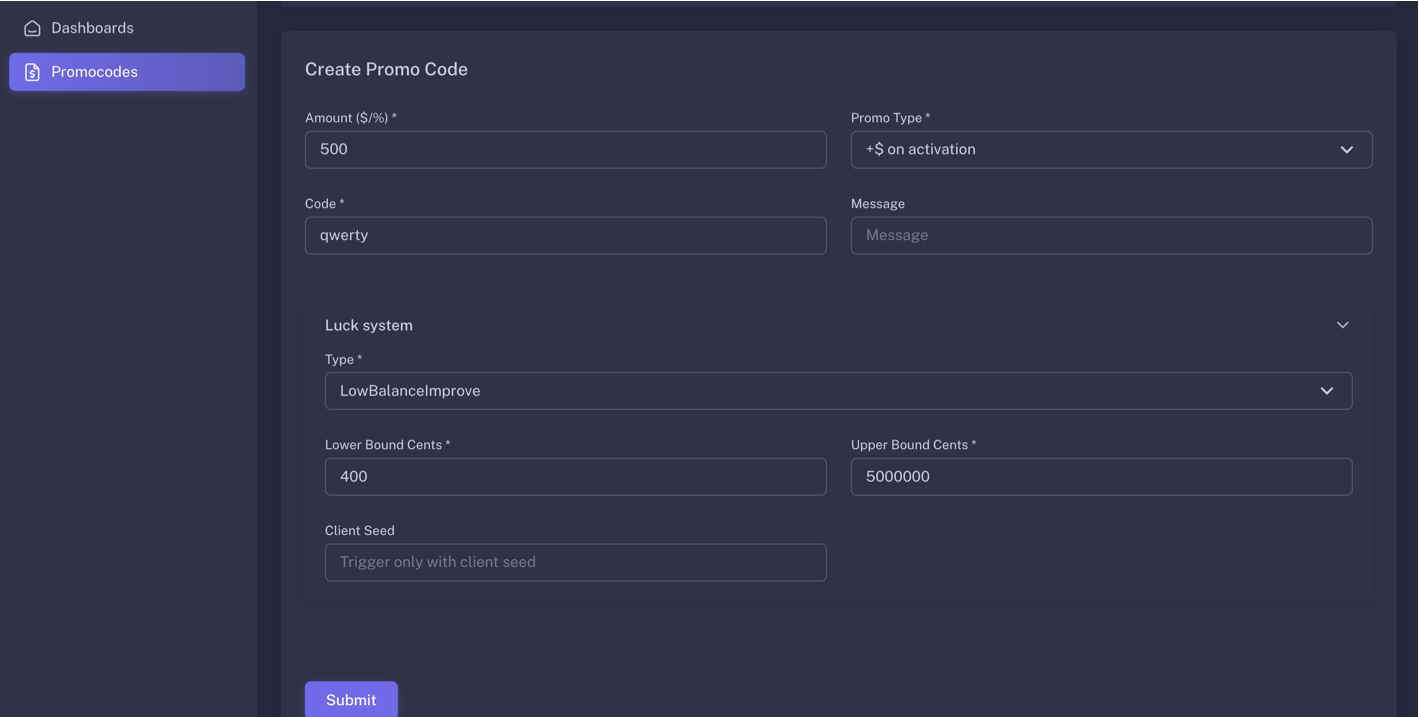The image size is (1419, 717).
Task: Collapse the Luck system section chevron
Action: (x=1343, y=325)
